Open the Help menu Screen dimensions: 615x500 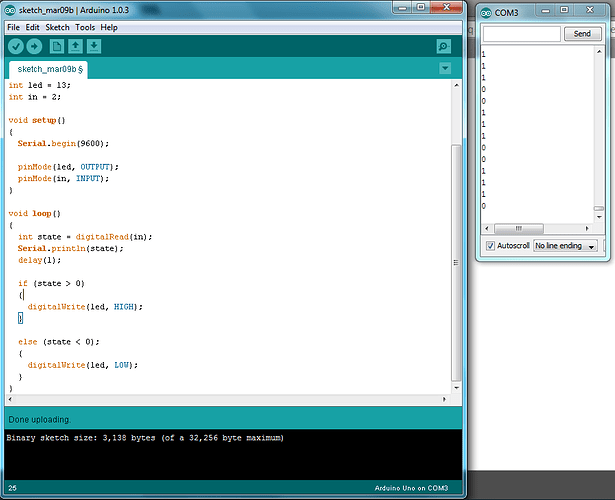coord(109,27)
